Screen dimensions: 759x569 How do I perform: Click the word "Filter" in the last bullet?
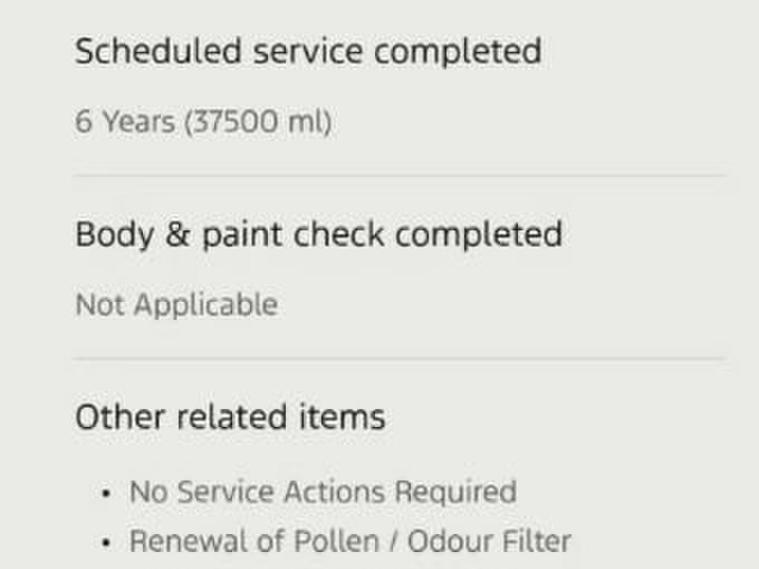539,541
